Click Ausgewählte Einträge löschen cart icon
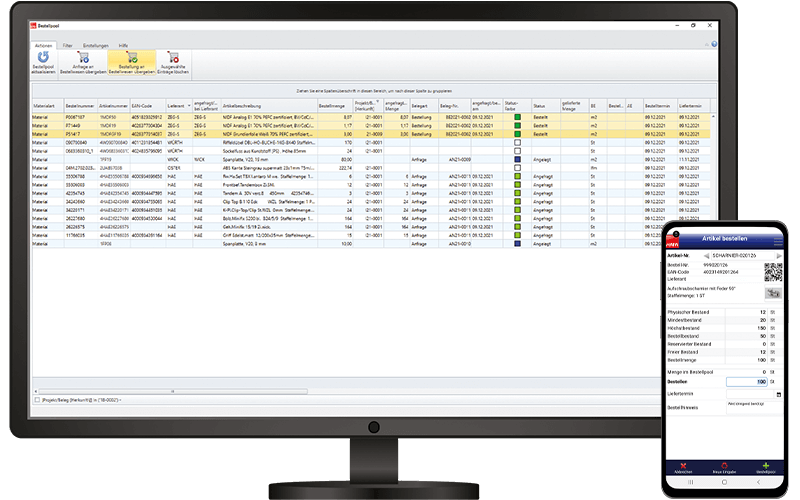The image size is (800, 500). (x=173, y=57)
